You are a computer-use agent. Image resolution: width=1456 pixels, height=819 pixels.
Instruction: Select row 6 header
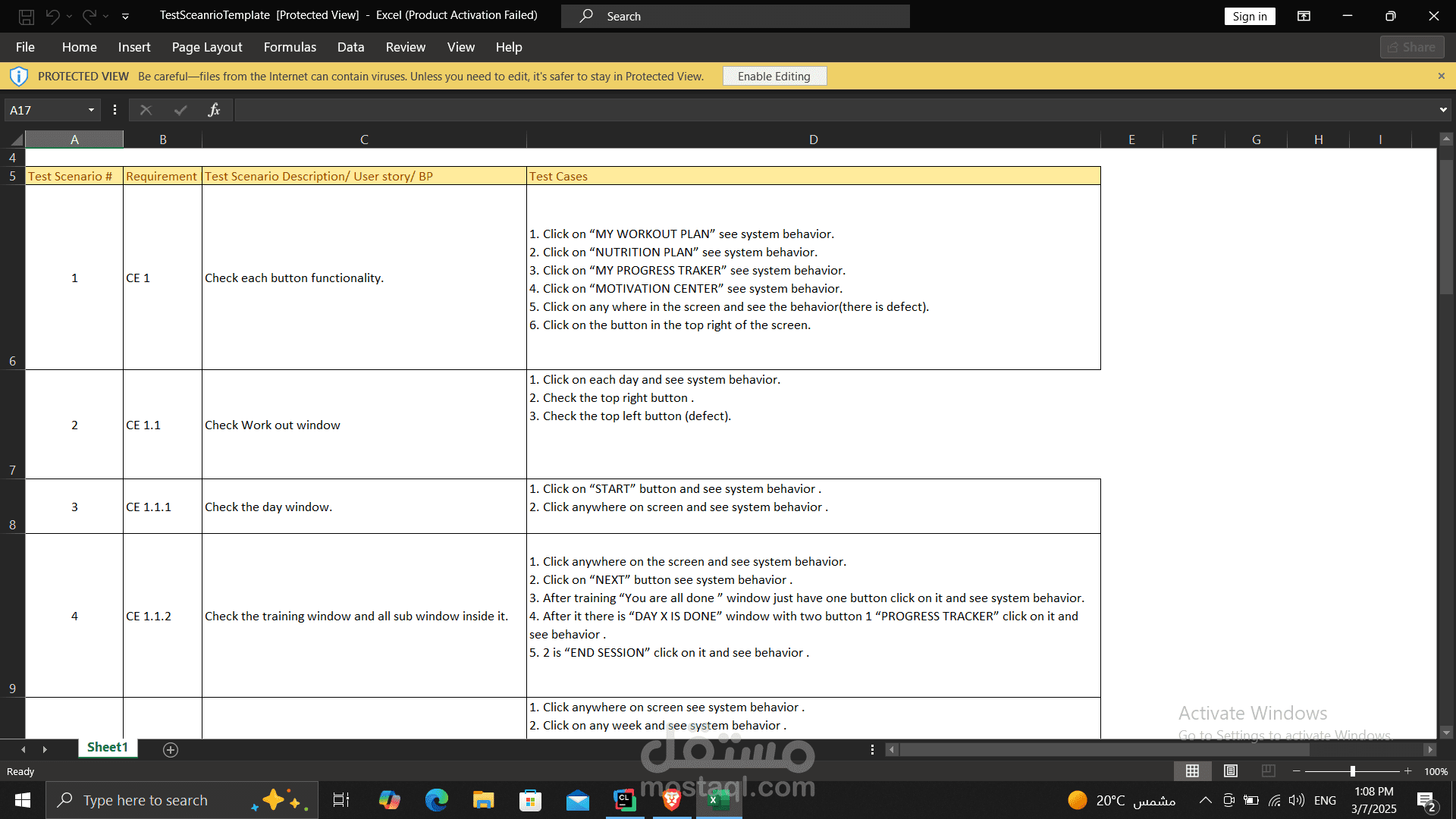point(12,278)
